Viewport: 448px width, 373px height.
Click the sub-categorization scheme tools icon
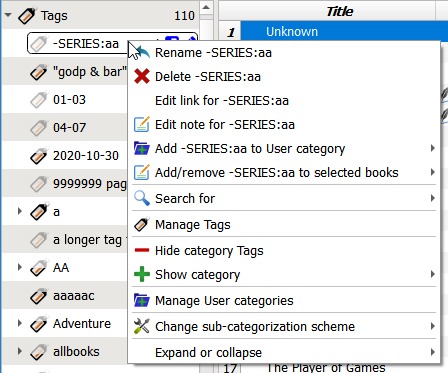tap(142, 326)
